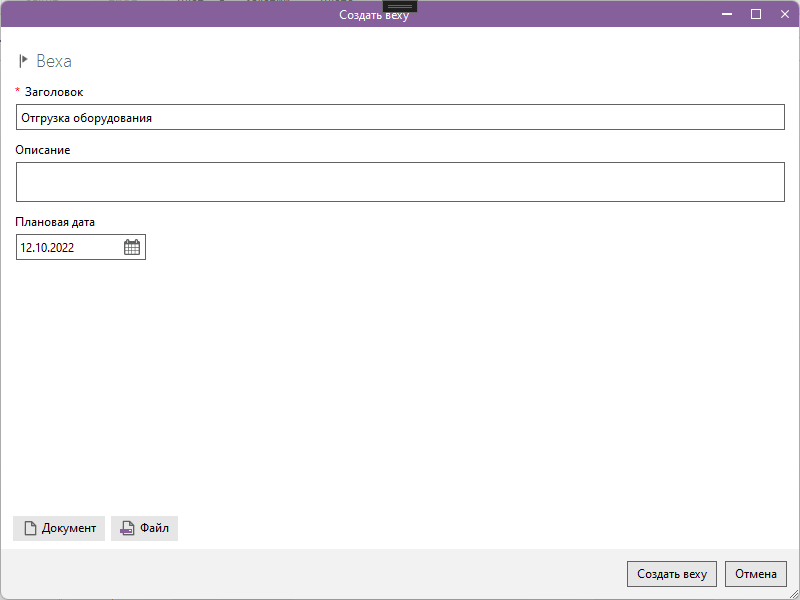Click the planned date field showing 12.10.2022
The width and height of the screenshot is (800, 600).
68,247
